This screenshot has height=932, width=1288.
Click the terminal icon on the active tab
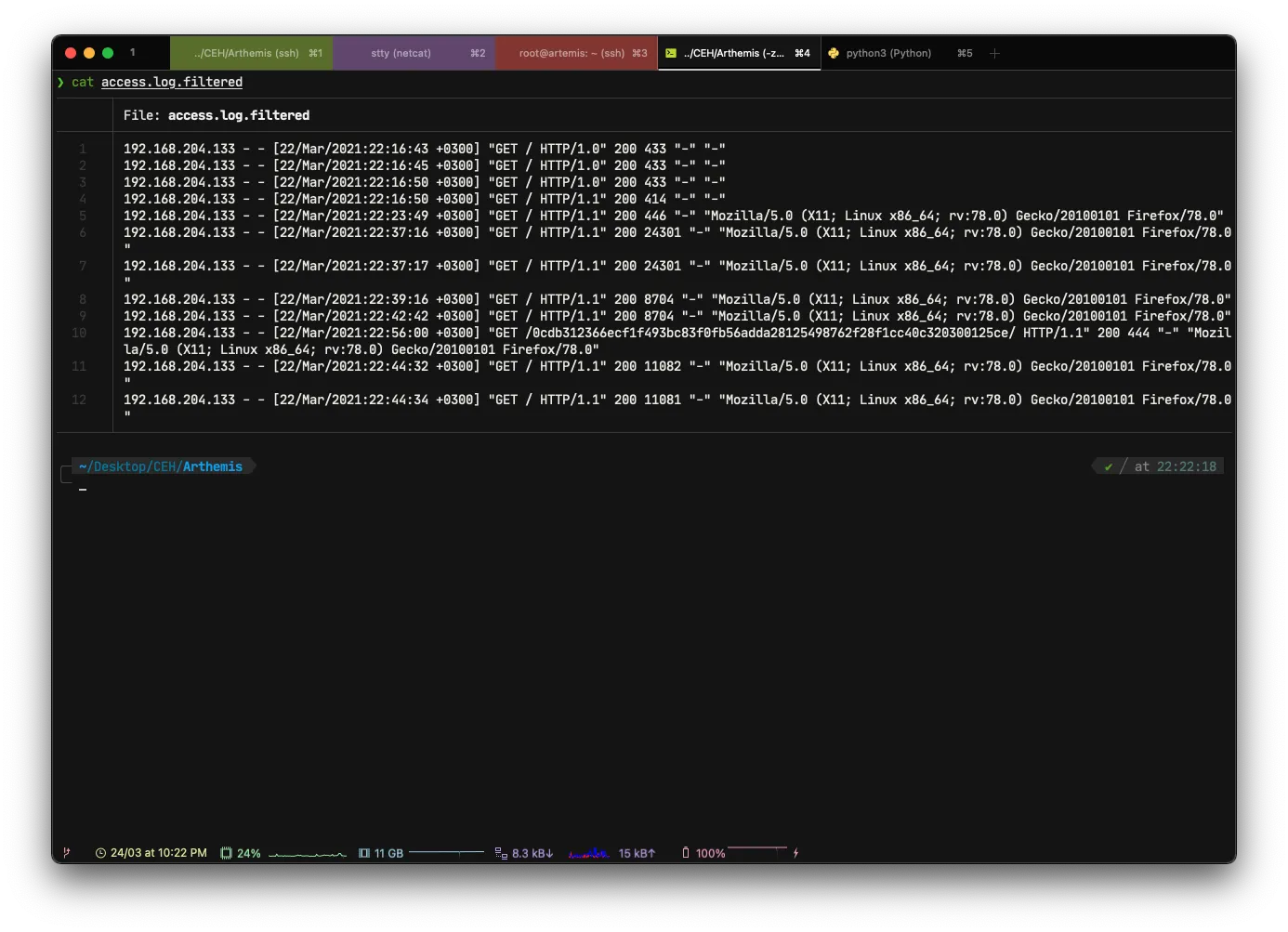tap(671, 54)
